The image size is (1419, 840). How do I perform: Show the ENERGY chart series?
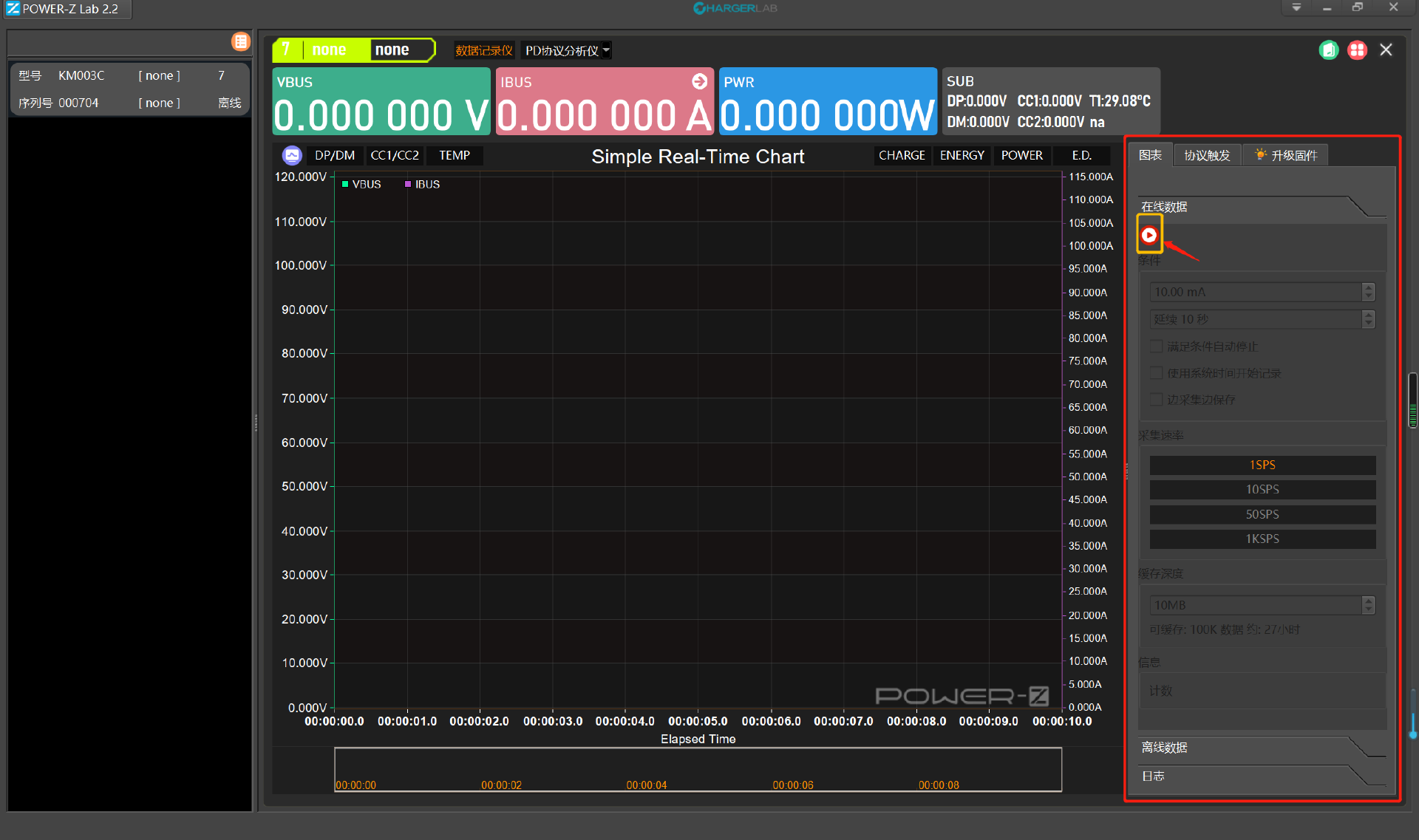tap(962, 155)
